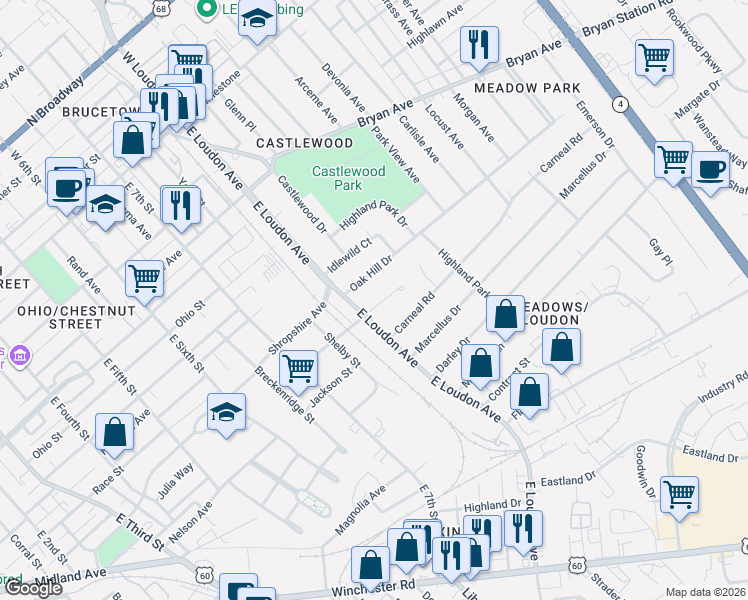
Task: Open shopping bag marker at Highland Park end
Action: click(506, 315)
